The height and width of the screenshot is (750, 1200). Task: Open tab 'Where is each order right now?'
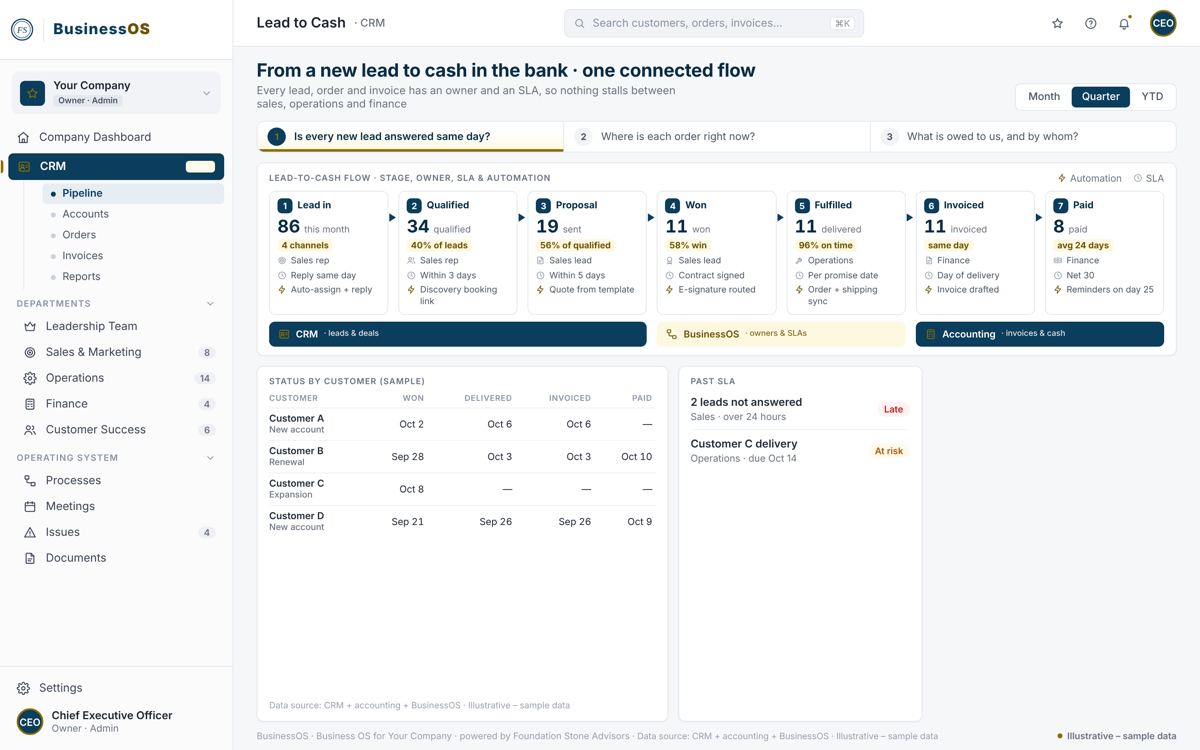coord(717,137)
